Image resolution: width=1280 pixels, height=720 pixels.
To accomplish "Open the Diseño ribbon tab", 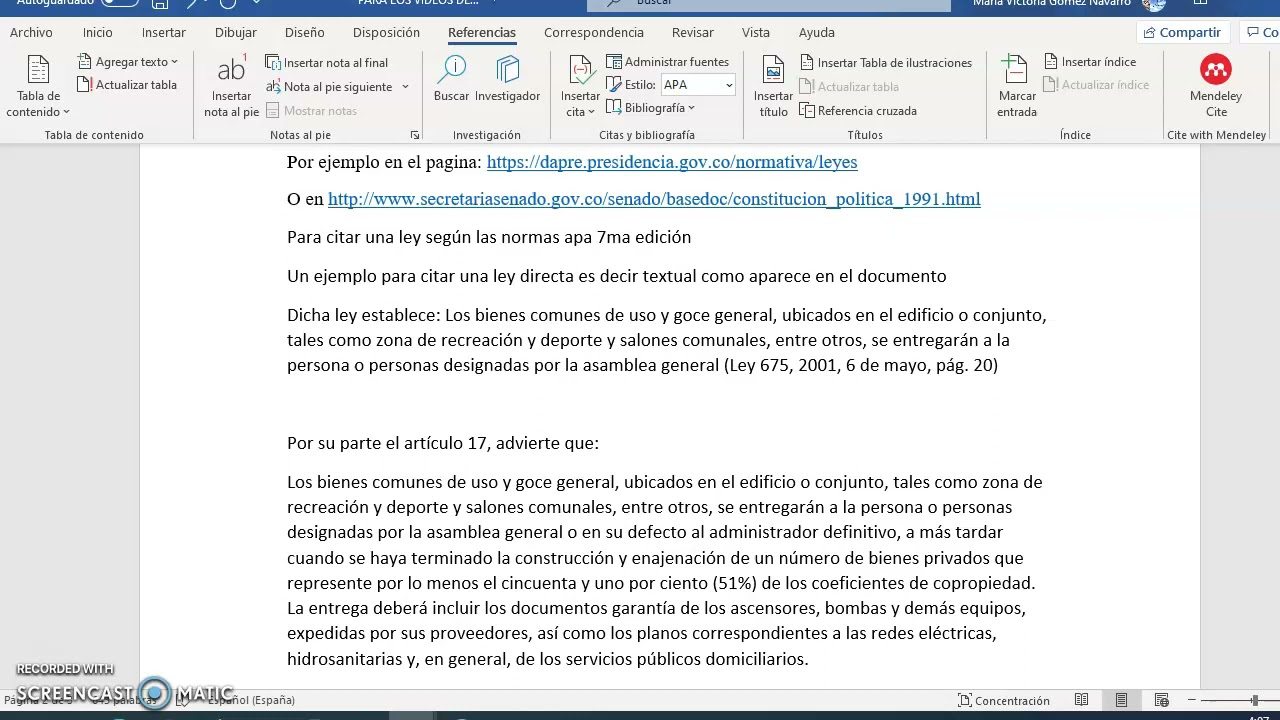I will [304, 32].
